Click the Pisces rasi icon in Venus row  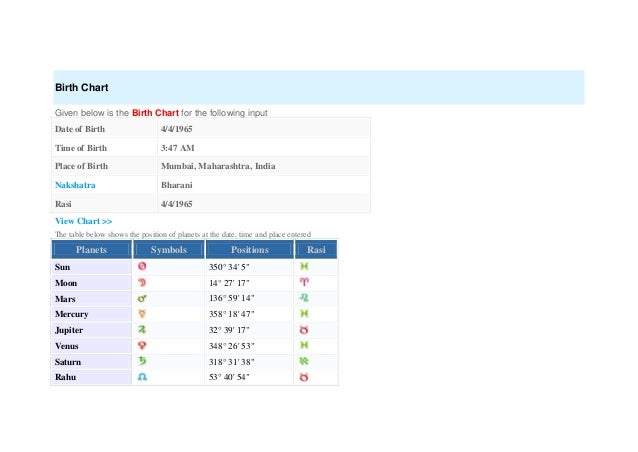pos(304,345)
